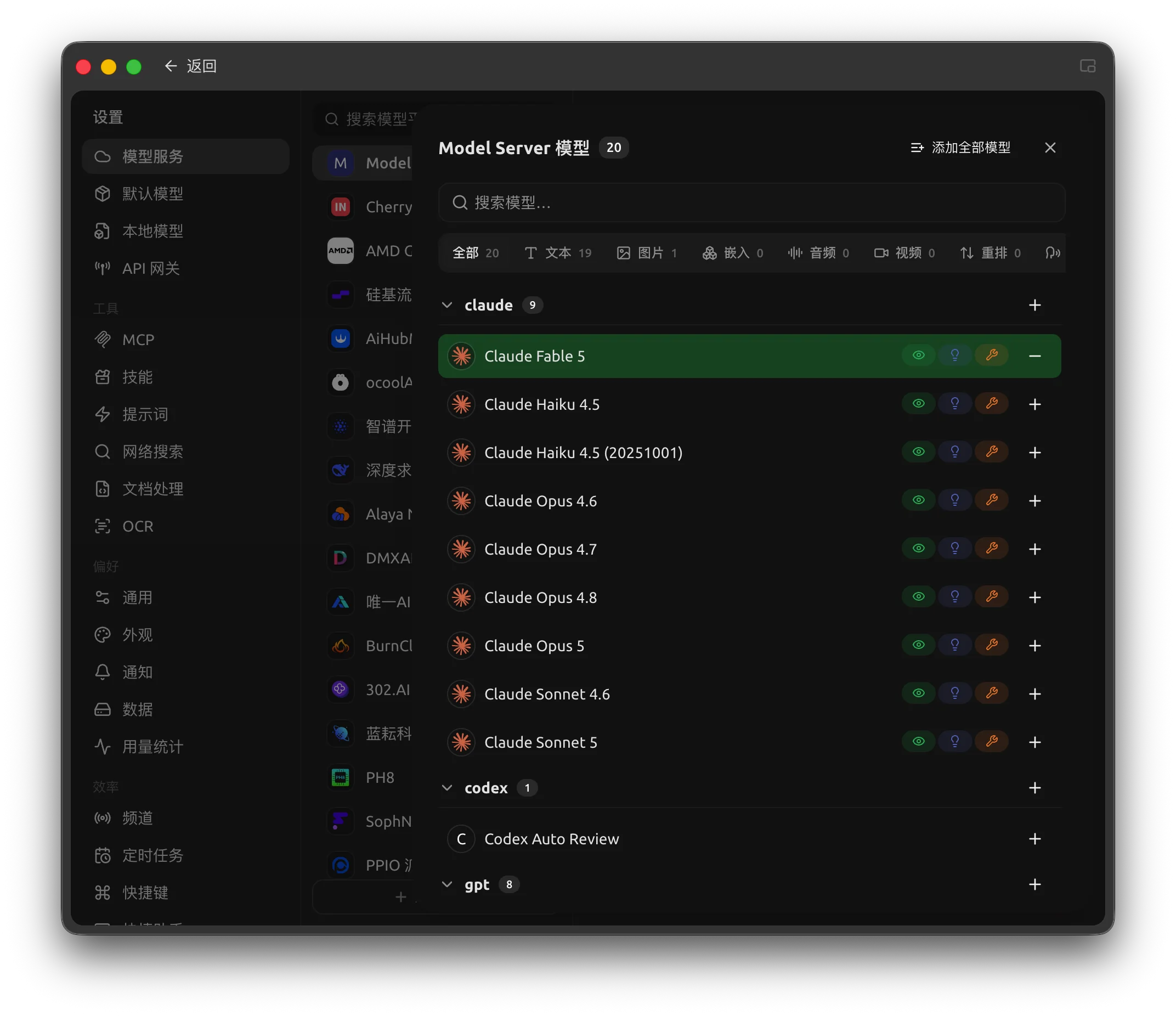
Task: Click the Codex Auto Review model name
Action: click(551, 838)
